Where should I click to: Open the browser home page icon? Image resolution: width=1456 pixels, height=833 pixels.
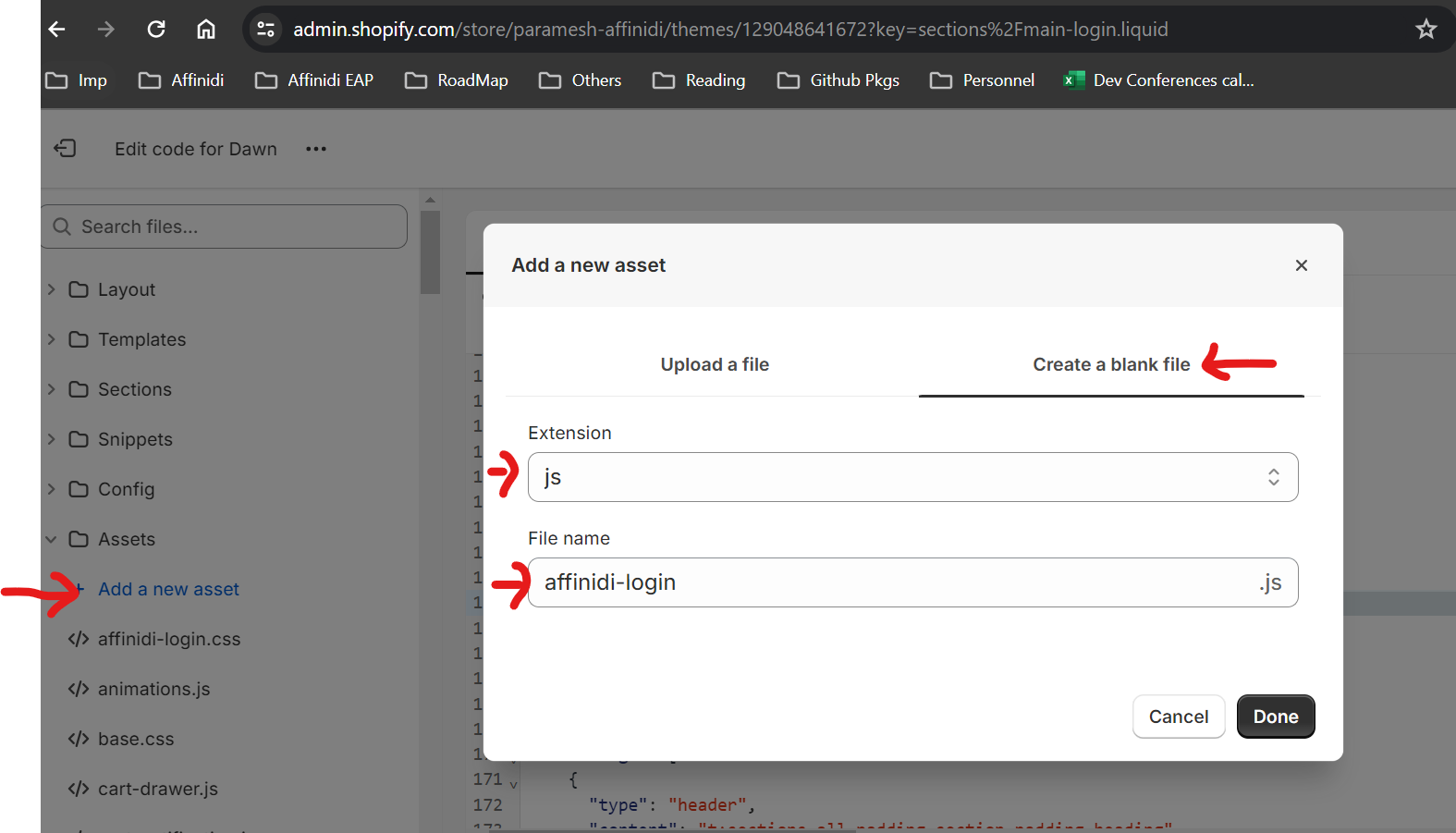coord(206,30)
